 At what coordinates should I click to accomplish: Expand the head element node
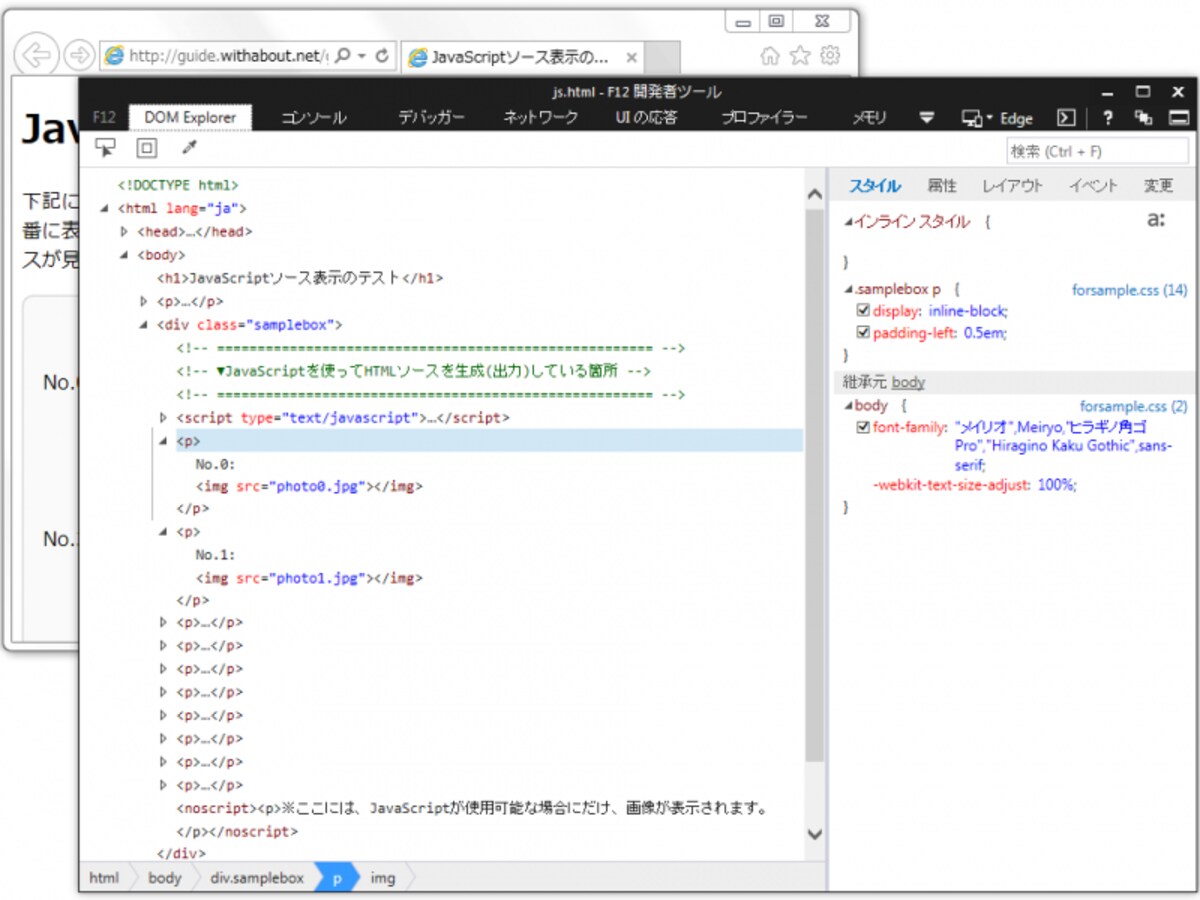(x=124, y=232)
